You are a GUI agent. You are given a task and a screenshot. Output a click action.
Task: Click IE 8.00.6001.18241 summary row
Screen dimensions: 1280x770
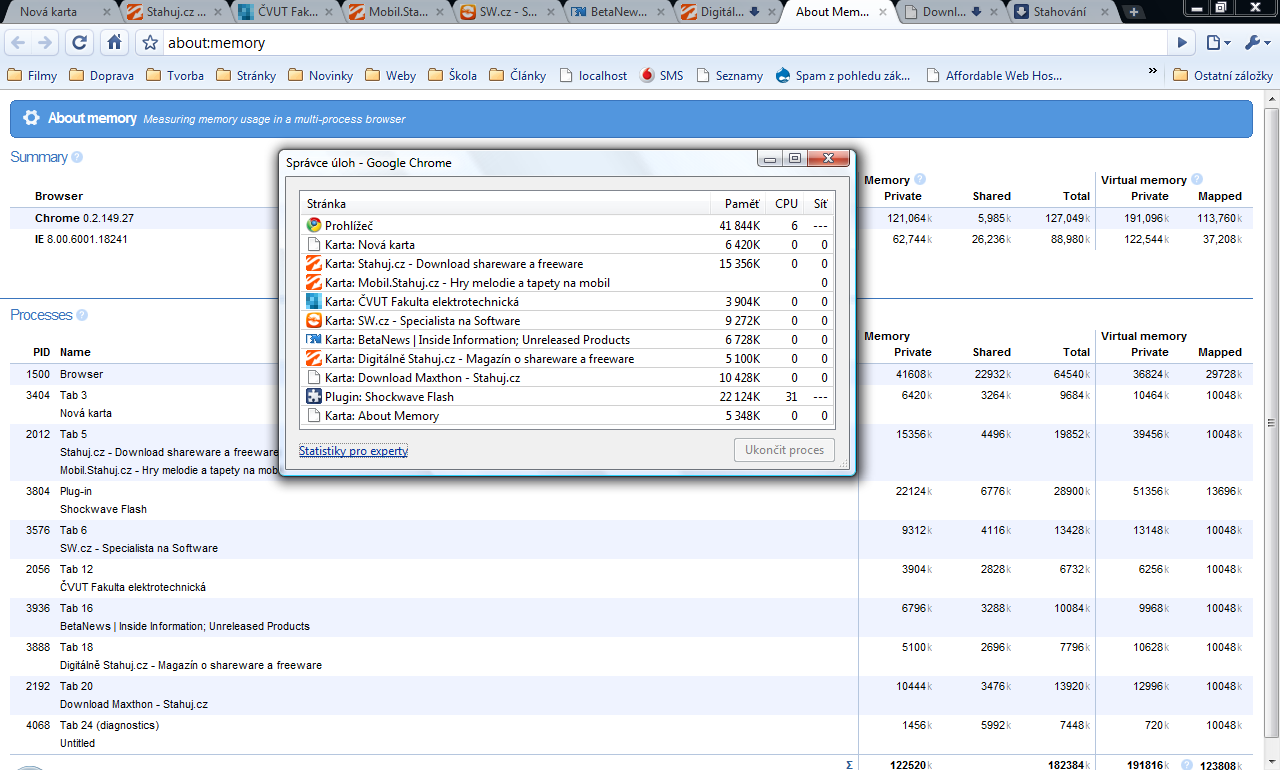point(632,239)
